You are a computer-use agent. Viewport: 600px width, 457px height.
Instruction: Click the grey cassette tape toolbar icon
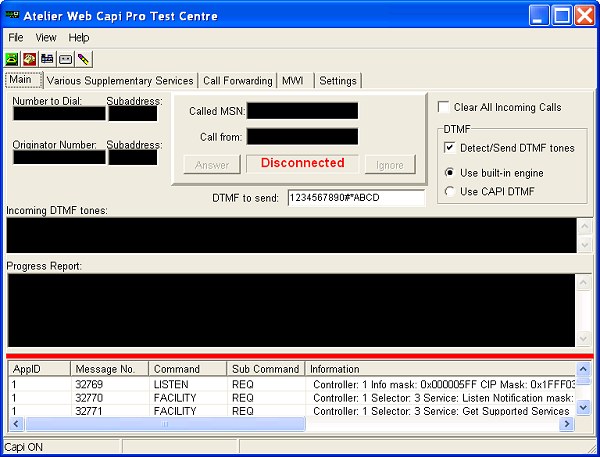65,59
